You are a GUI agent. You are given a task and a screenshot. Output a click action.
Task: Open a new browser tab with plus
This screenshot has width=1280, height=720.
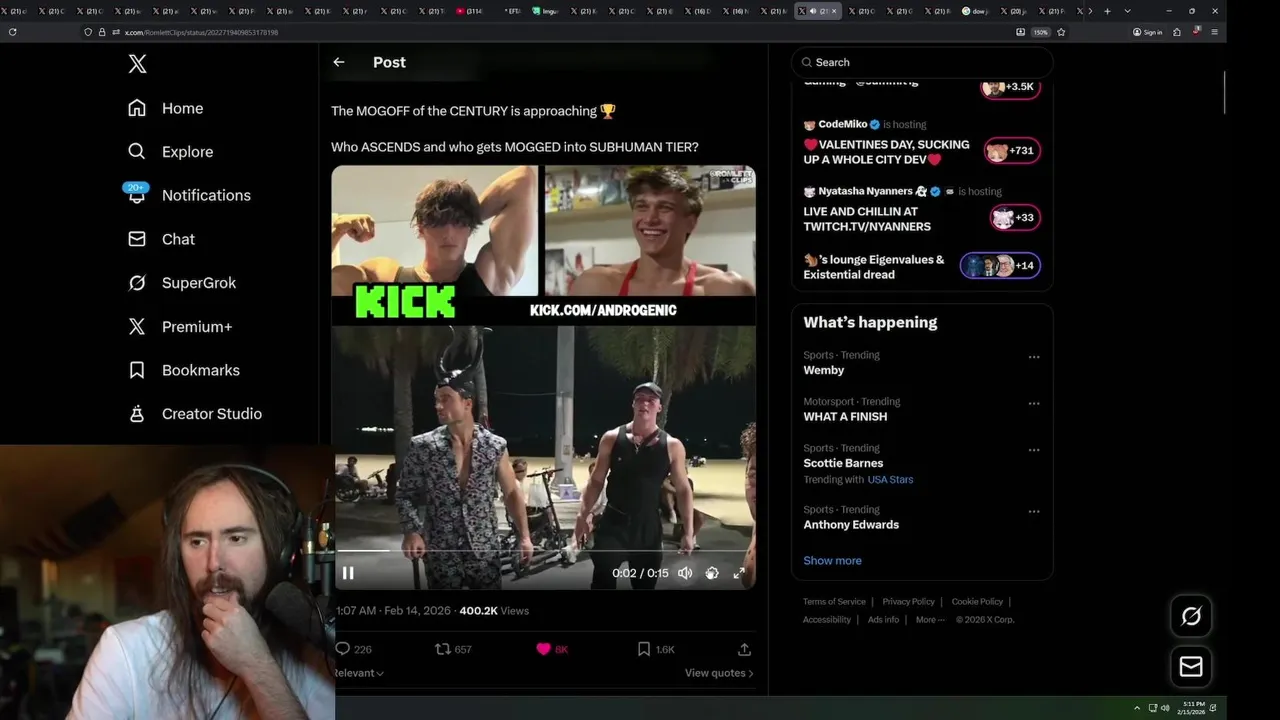1108,11
